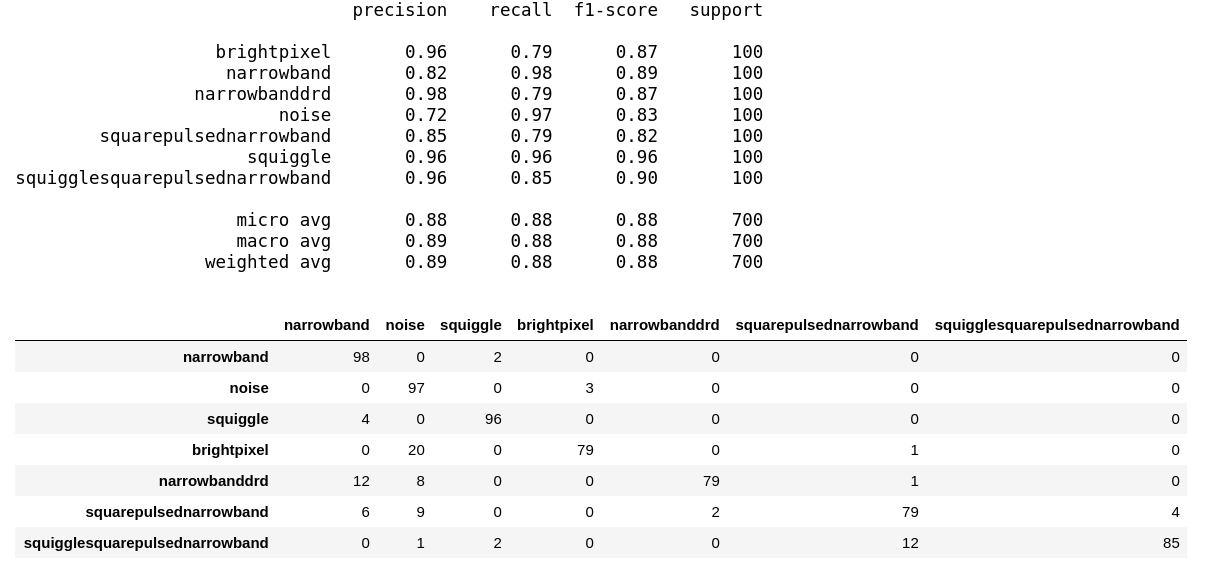Select the weighted avg label in the report
1208x565 pixels.
coord(267,262)
